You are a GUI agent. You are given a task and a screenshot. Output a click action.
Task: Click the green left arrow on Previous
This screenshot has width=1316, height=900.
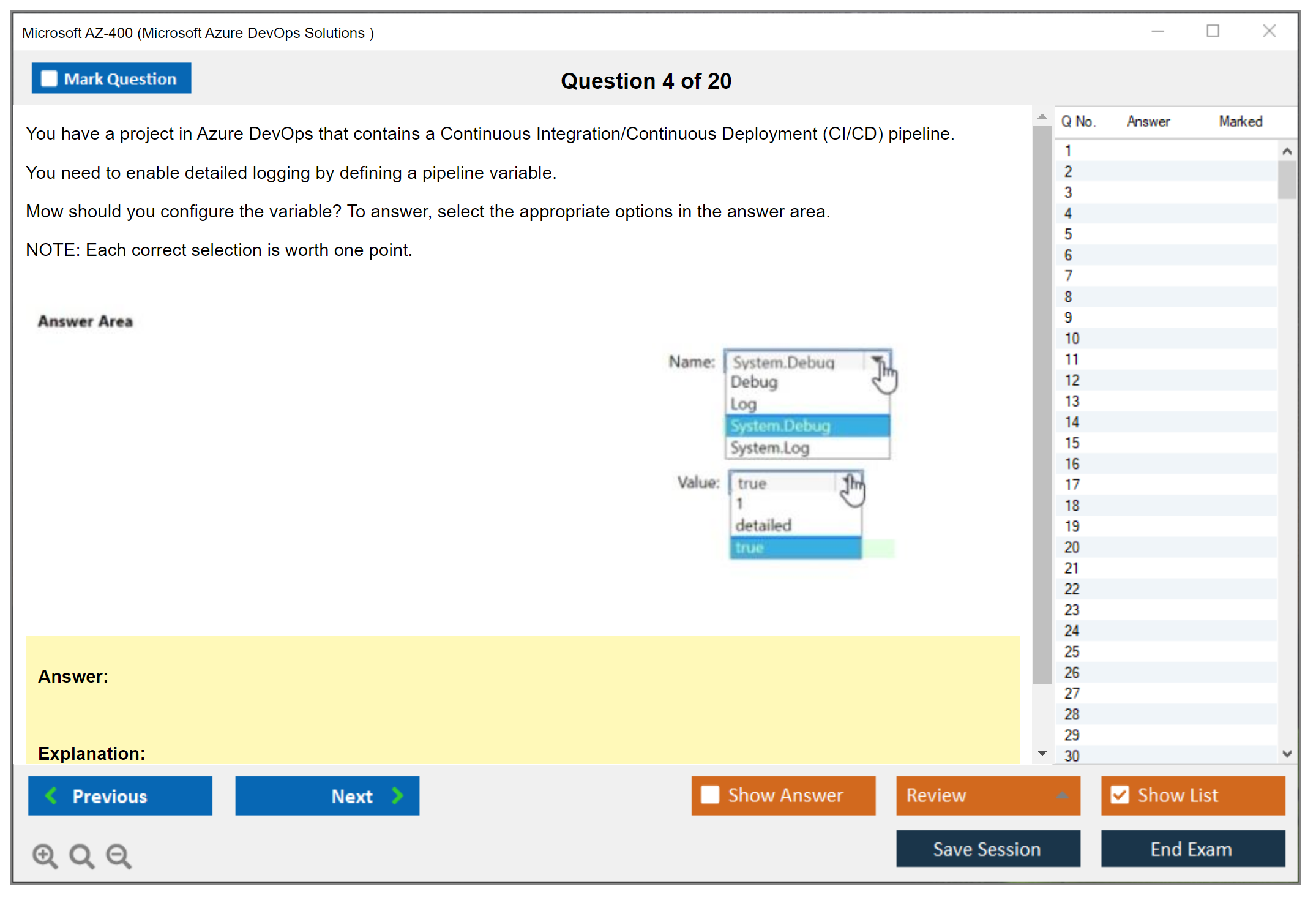pyautogui.click(x=52, y=795)
